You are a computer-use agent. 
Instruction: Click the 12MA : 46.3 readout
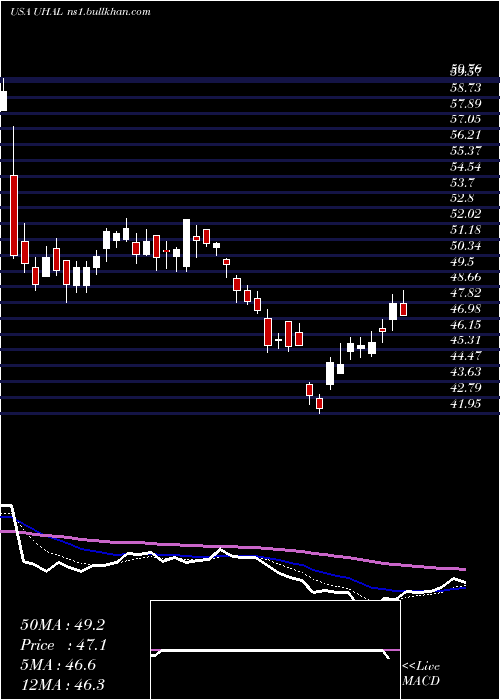click(x=62, y=684)
